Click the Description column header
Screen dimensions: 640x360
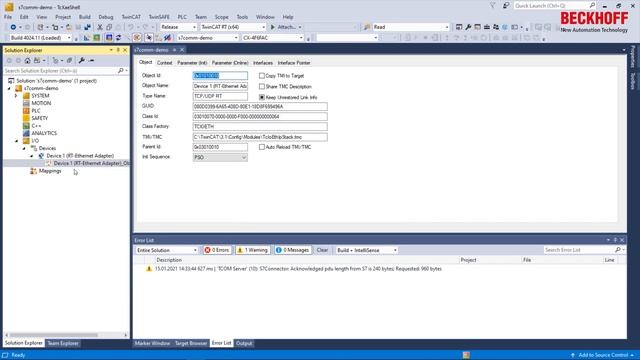[169, 260]
